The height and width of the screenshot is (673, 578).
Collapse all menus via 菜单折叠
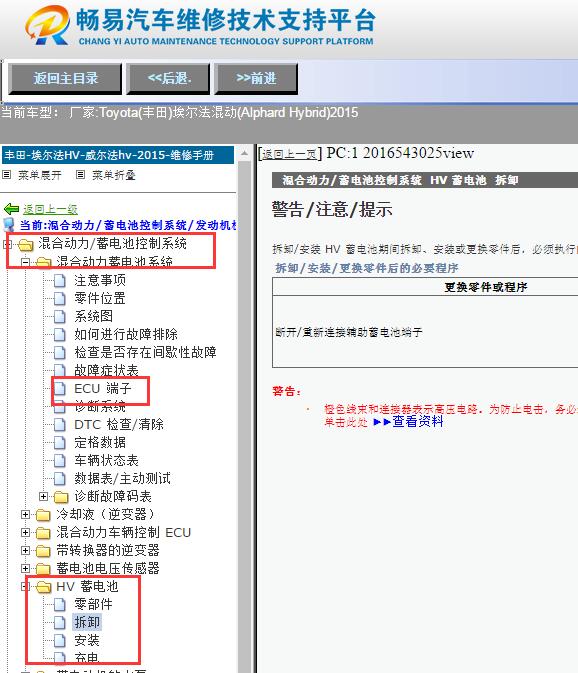click(x=114, y=175)
